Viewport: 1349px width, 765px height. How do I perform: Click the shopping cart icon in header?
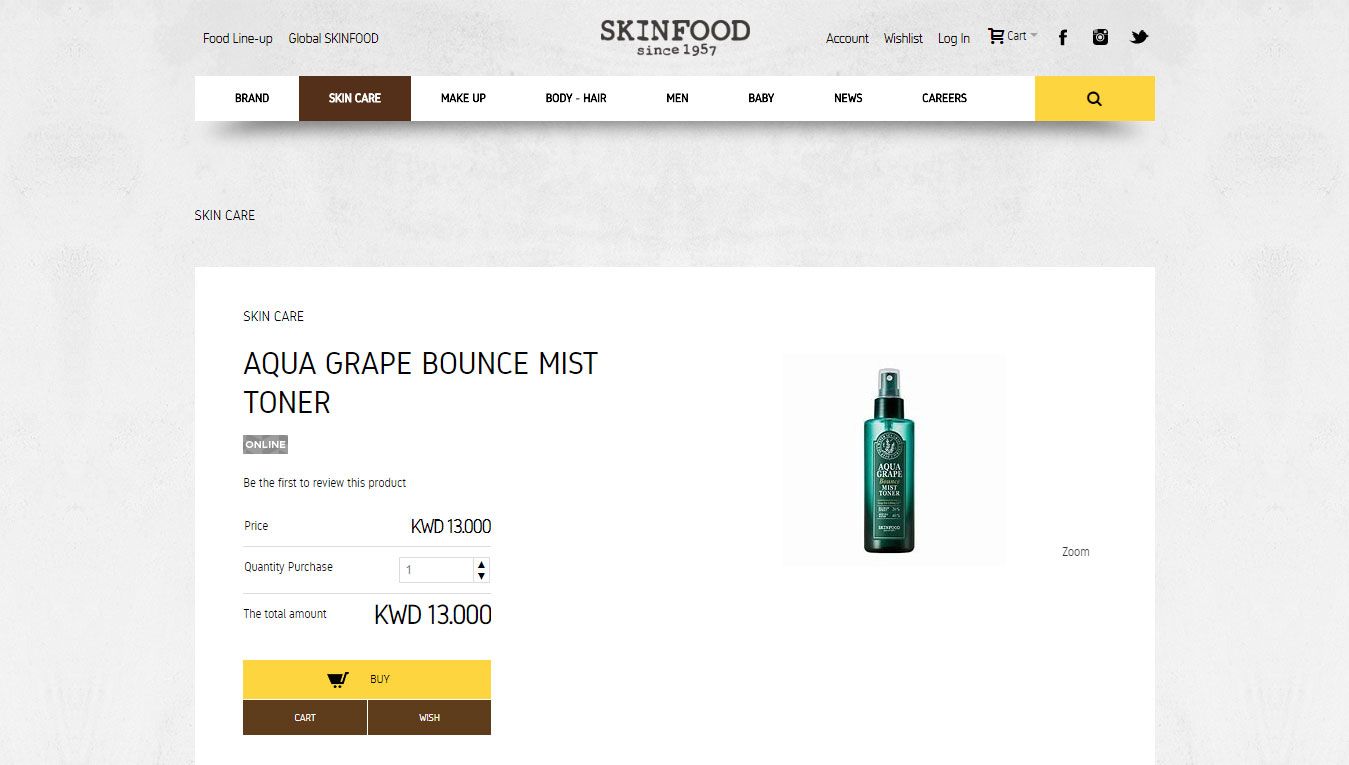click(x=996, y=36)
